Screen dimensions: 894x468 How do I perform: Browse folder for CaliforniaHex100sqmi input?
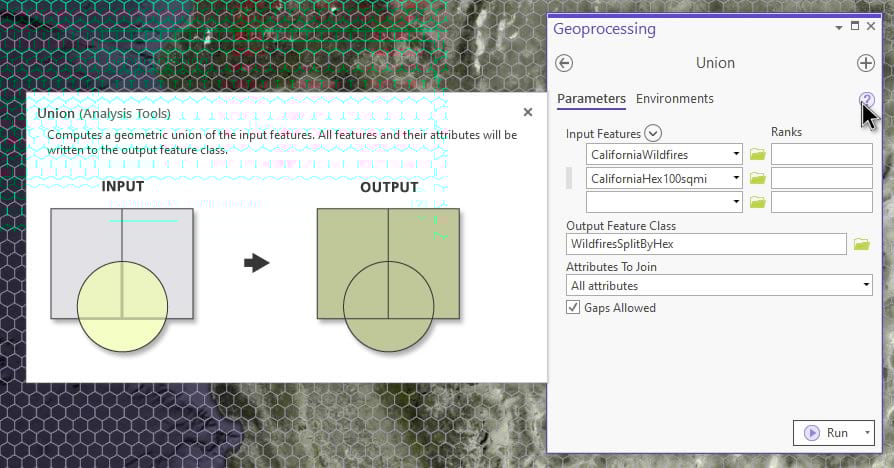coord(757,178)
